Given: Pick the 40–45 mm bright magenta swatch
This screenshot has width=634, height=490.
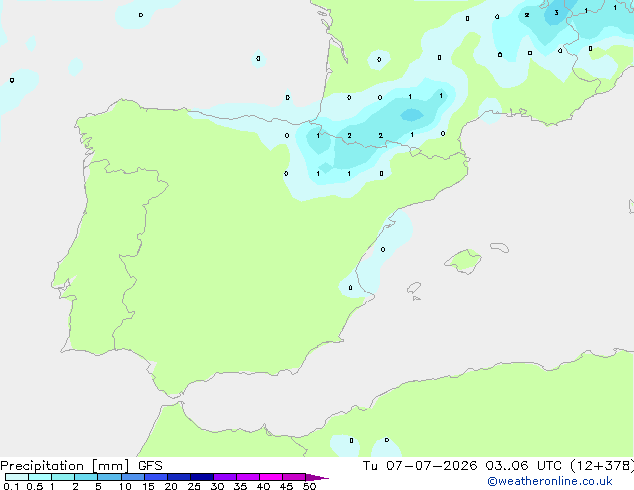Looking at the screenshot, I should tap(271, 477).
